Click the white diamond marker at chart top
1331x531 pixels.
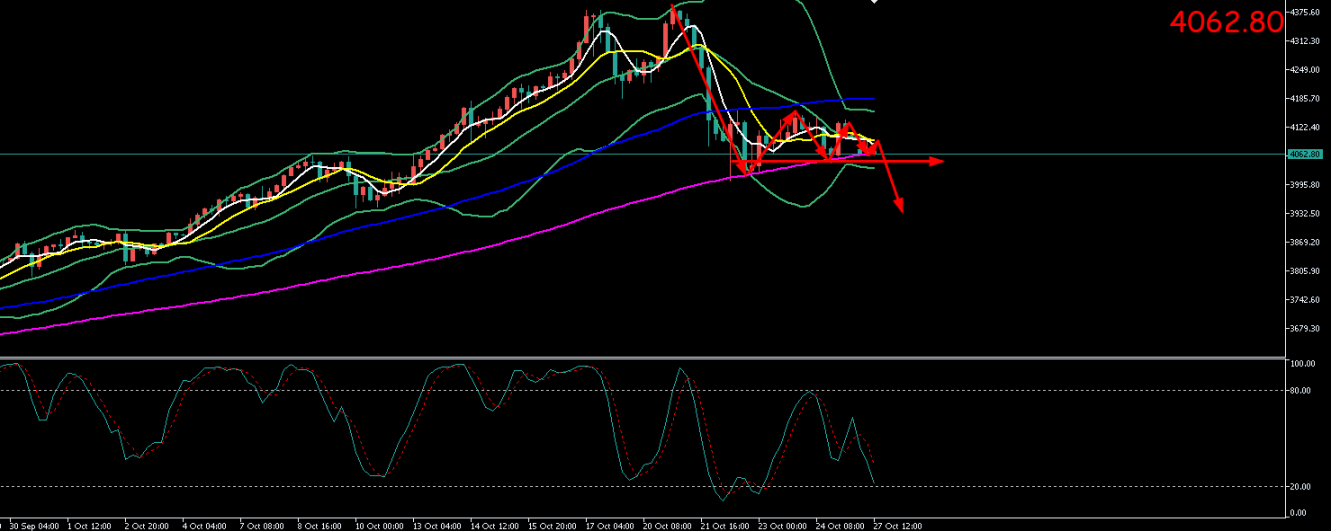pyautogui.click(x=874, y=2)
